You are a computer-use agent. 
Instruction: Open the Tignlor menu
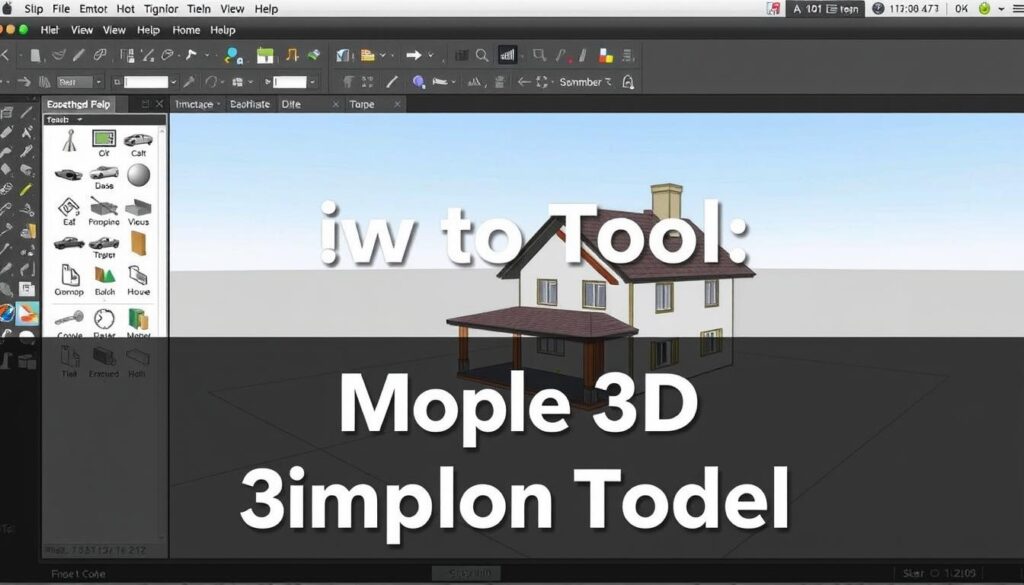coord(161,9)
